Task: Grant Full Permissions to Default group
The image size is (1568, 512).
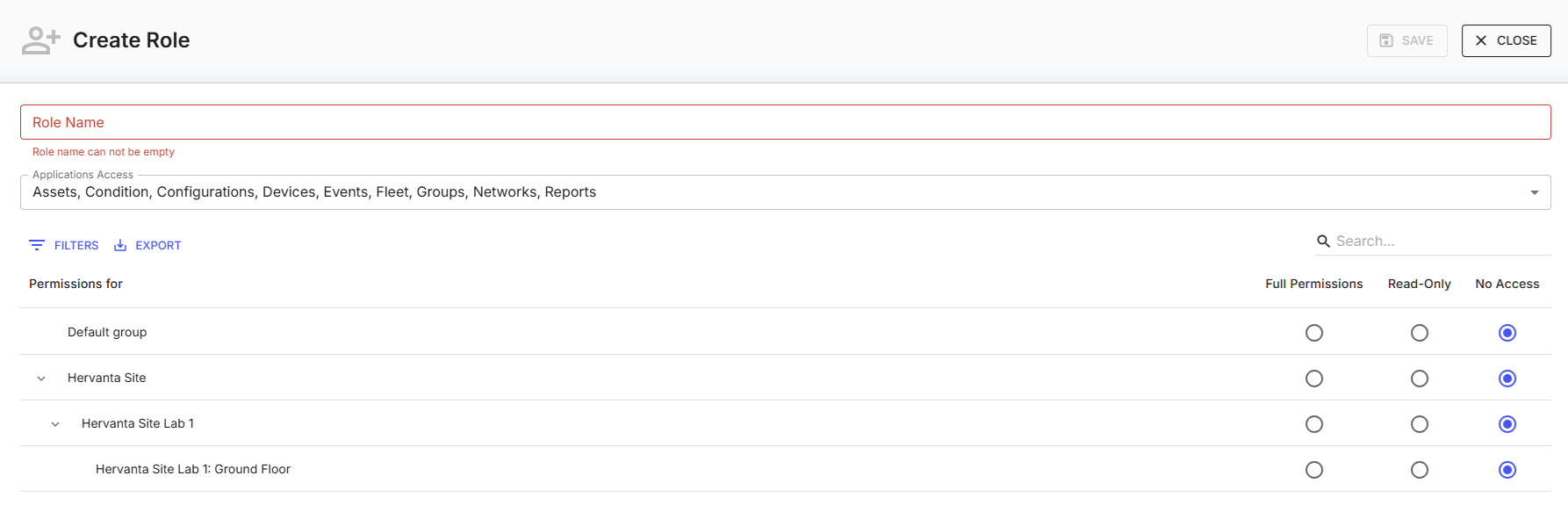Action: [1313, 333]
